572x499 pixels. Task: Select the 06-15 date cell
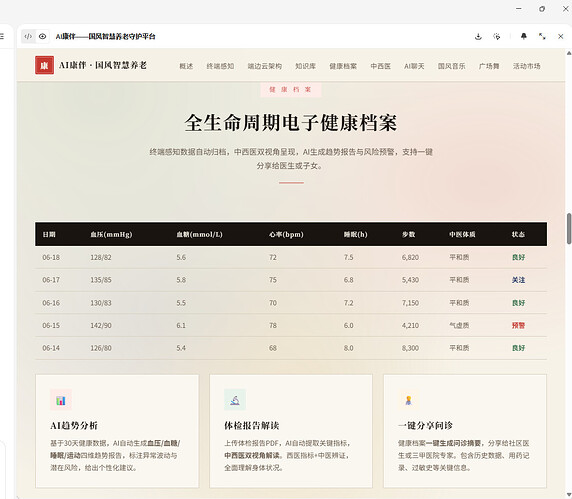click(51, 325)
